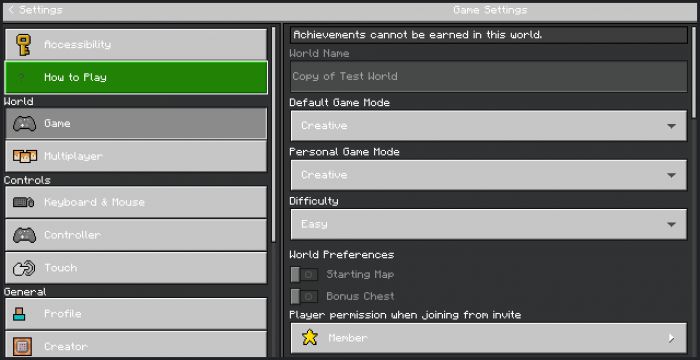Toggle the Starting Map switch

click(304, 274)
